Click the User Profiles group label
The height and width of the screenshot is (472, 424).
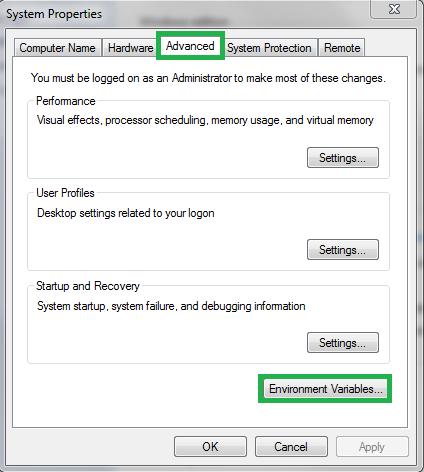65,193
